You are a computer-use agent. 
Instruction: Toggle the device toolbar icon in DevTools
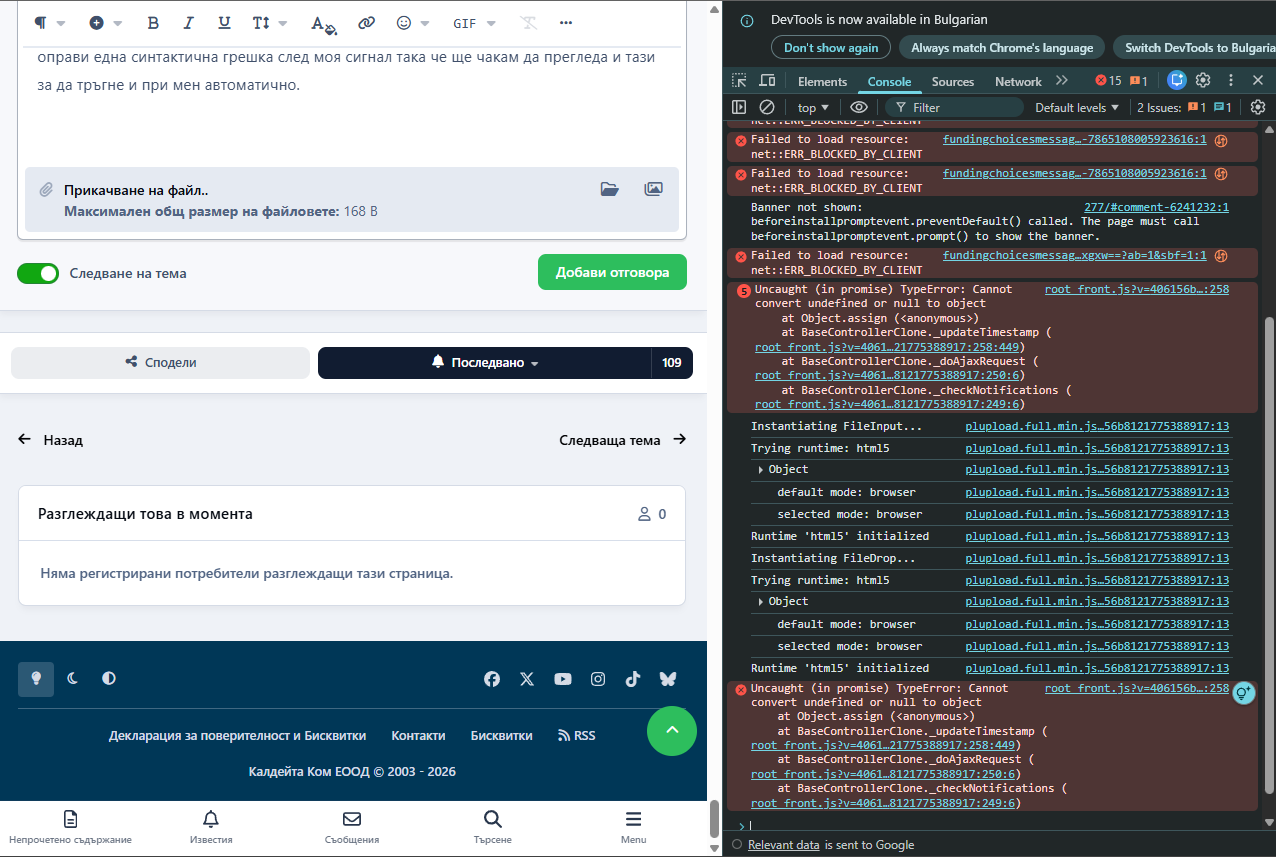[767, 81]
